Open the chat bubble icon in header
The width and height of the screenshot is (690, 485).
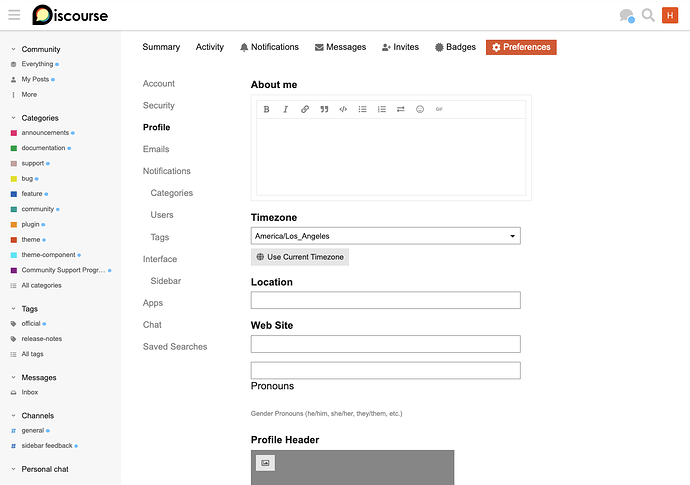627,16
